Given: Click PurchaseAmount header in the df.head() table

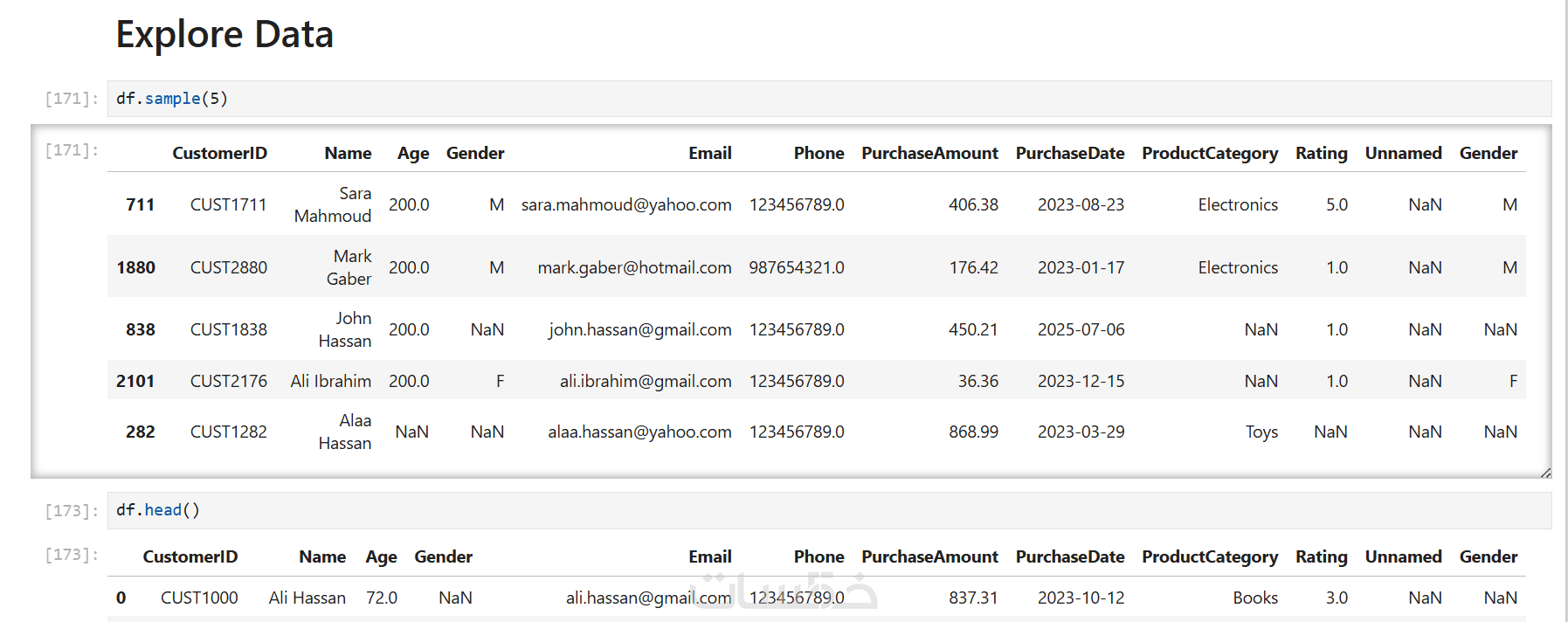Looking at the screenshot, I should pos(929,556).
